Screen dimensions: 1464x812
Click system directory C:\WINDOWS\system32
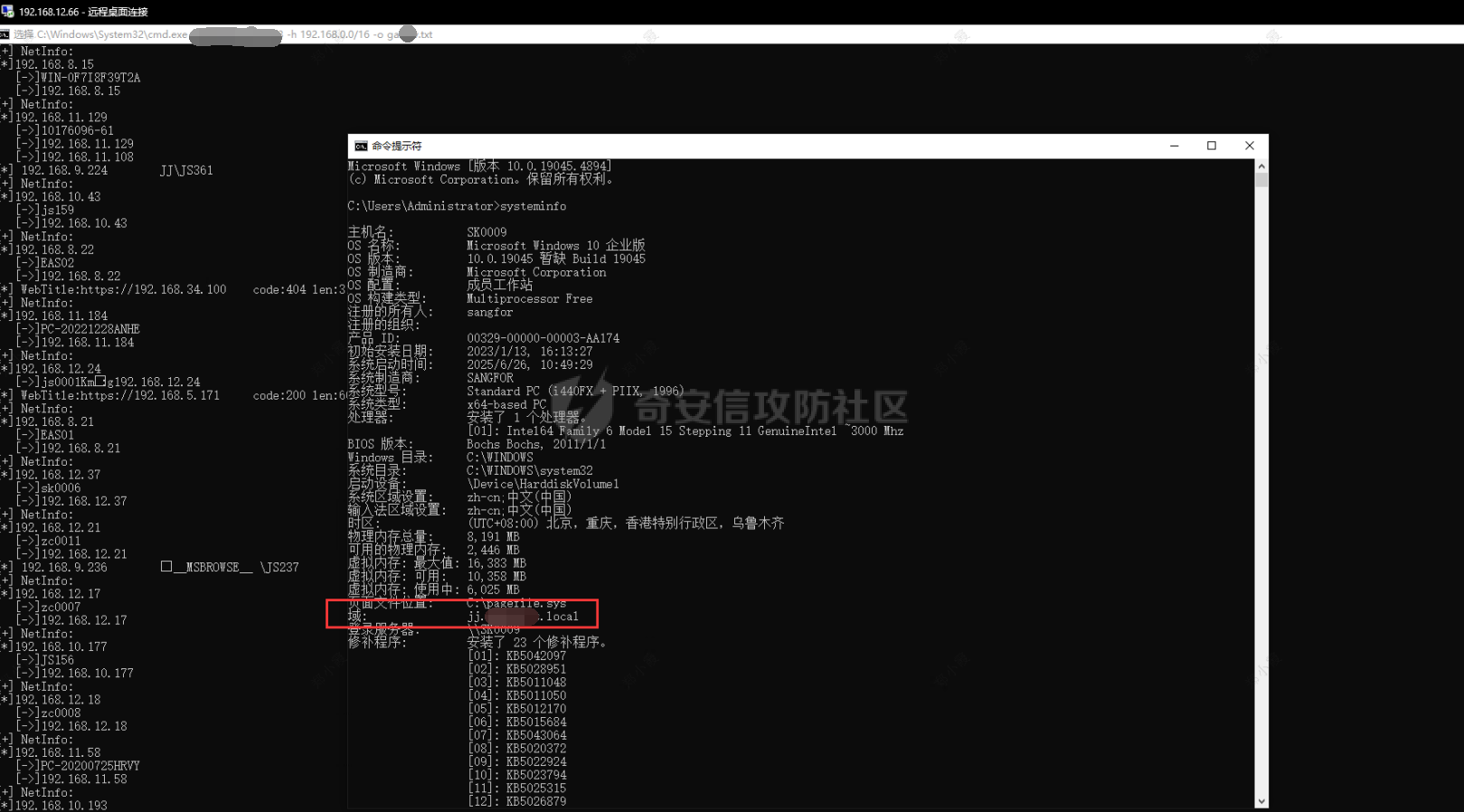coord(530,470)
